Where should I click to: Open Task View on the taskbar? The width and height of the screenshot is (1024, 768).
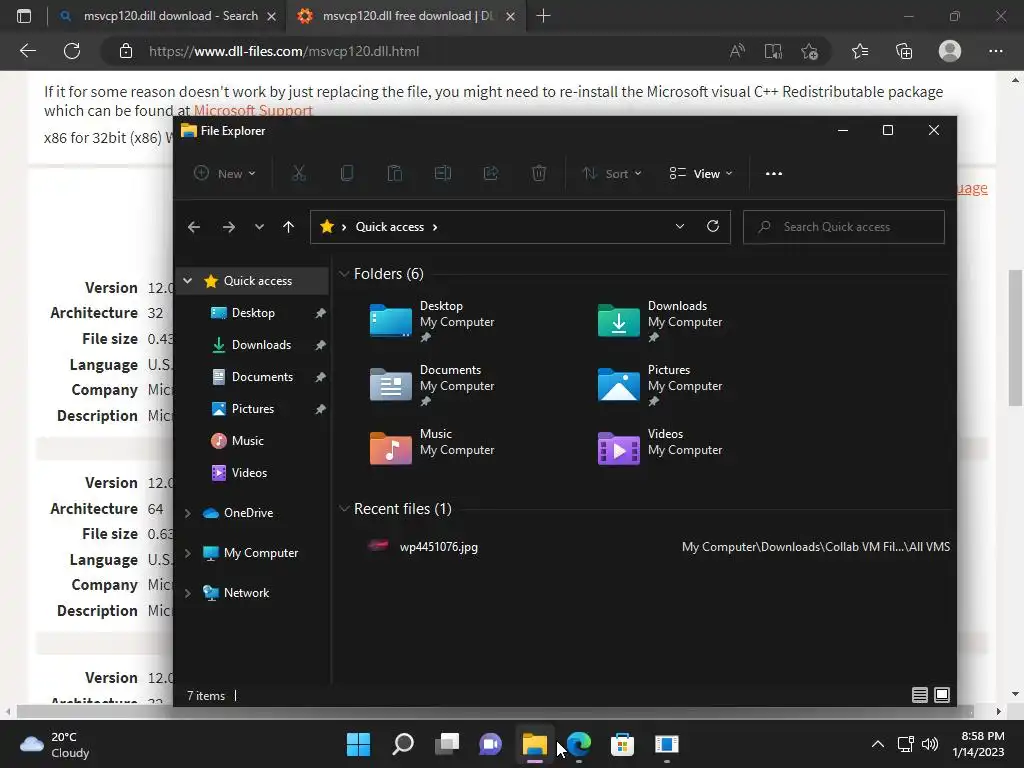(447, 744)
